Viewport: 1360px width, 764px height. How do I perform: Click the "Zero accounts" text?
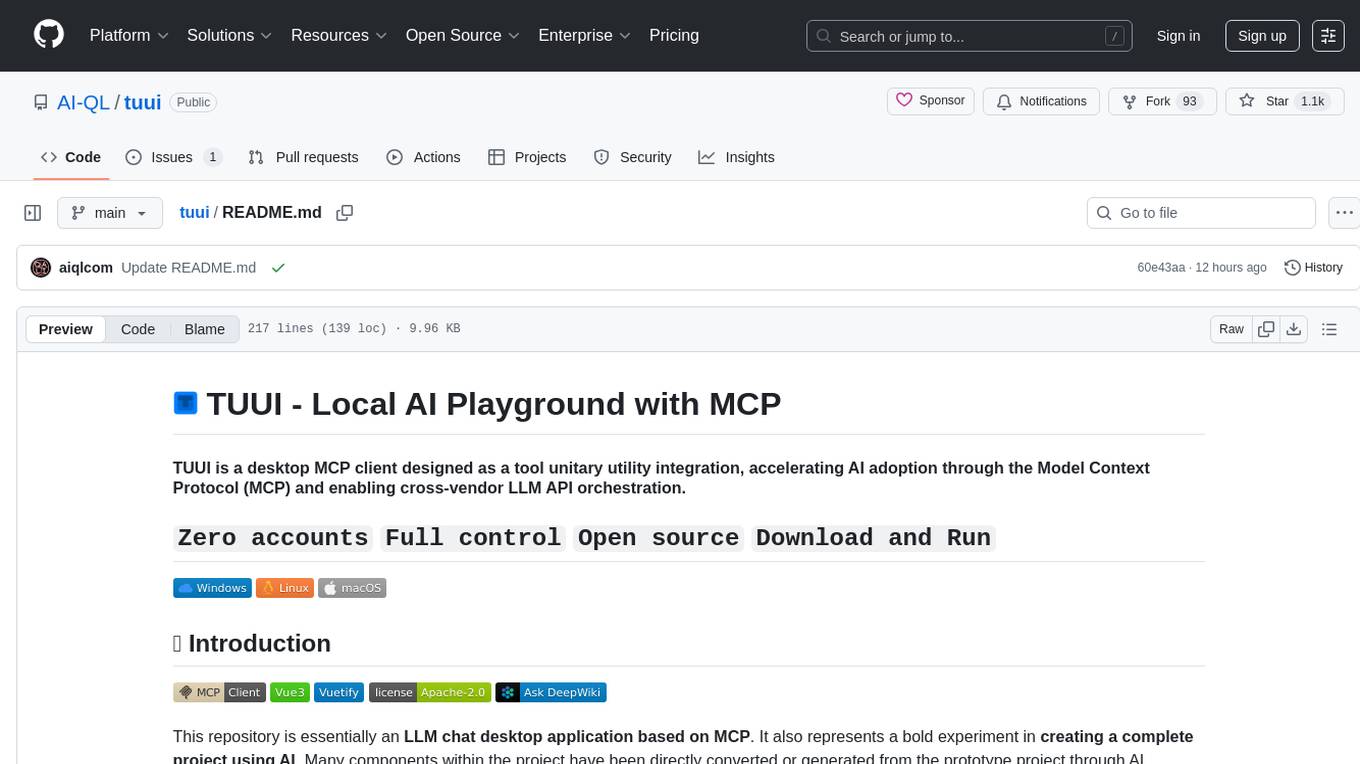coord(273,538)
